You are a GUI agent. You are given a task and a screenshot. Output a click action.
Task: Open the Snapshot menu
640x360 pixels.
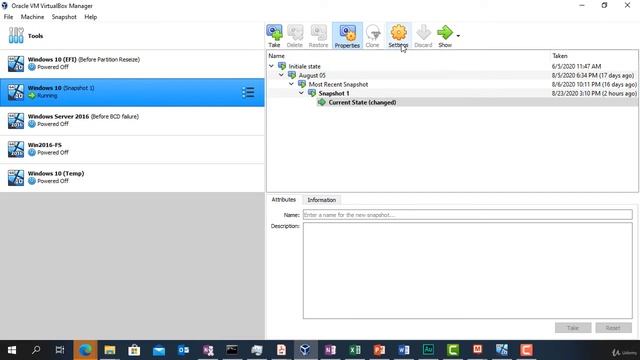point(64,17)
